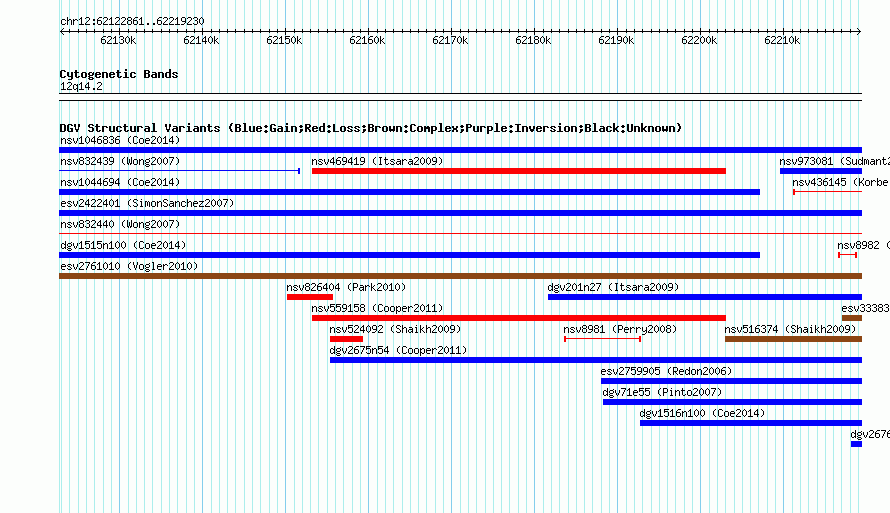Viewport: 890px width, 513px height.
Task: Click the blue dgv2675n54 (Cooper2011) bar
Action: pos(596,360)
